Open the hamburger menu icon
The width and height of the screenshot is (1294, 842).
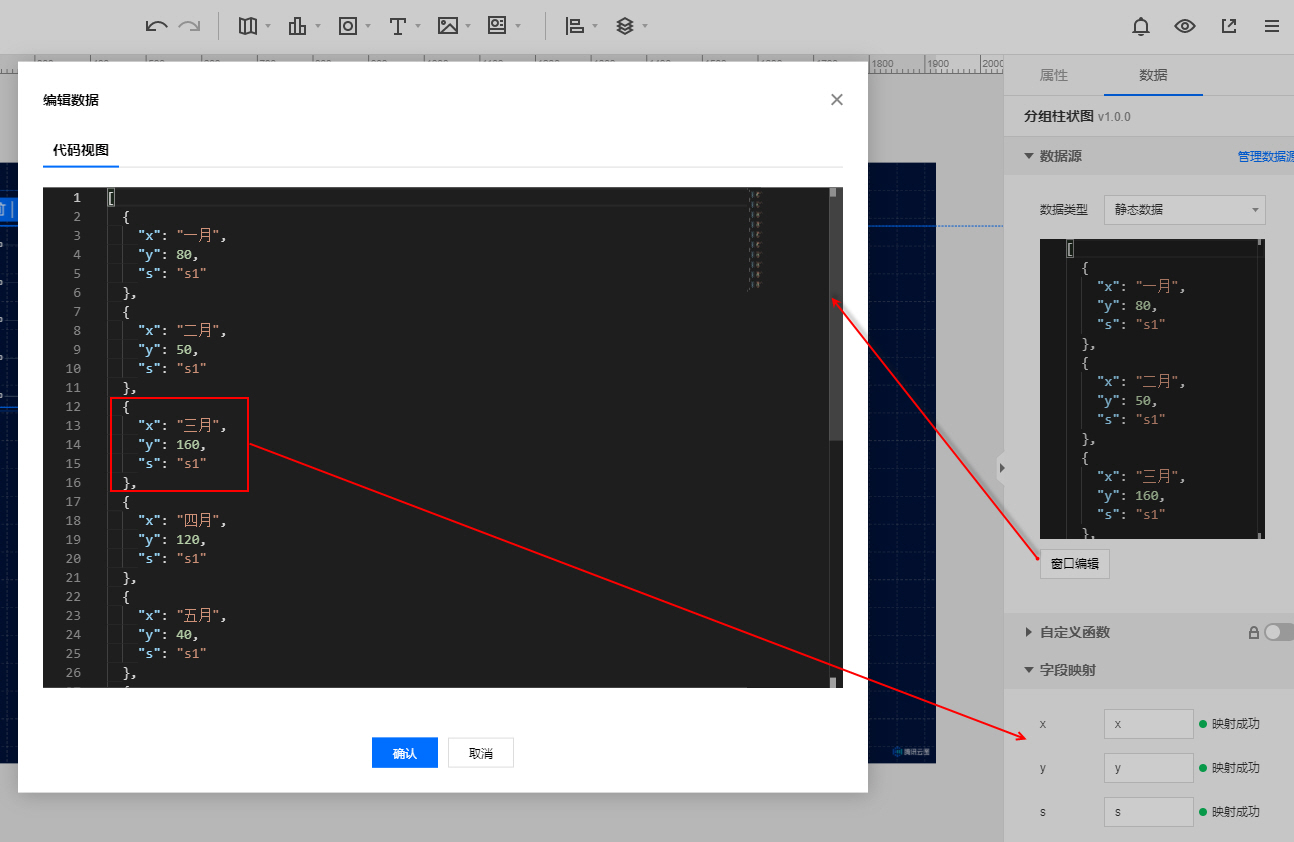click(x=1272, y=27)
